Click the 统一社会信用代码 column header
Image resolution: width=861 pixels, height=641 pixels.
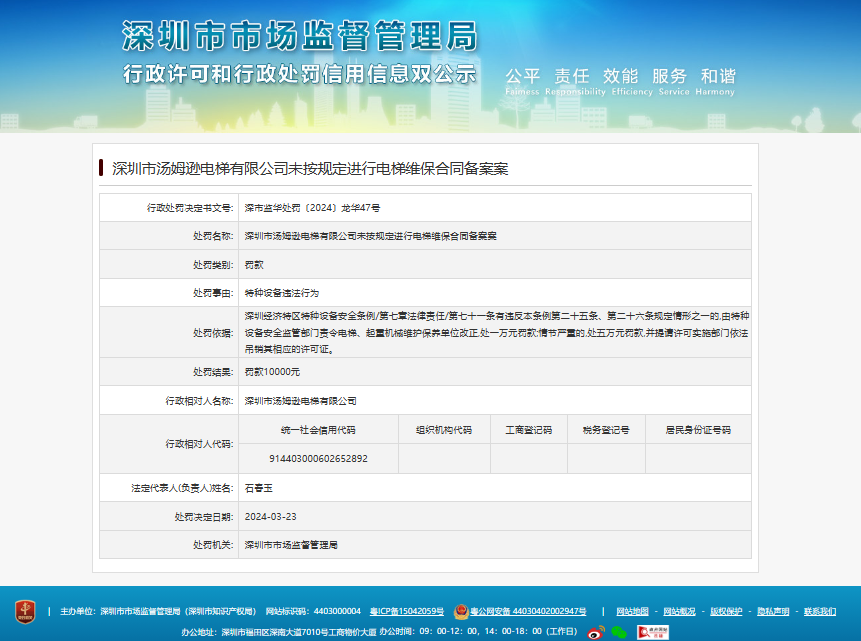tap(318, 430)
